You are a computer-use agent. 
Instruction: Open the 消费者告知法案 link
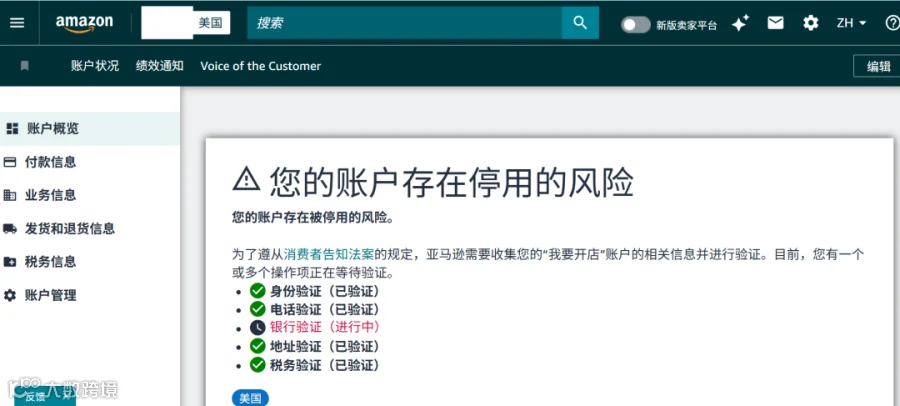click(329, 254)
